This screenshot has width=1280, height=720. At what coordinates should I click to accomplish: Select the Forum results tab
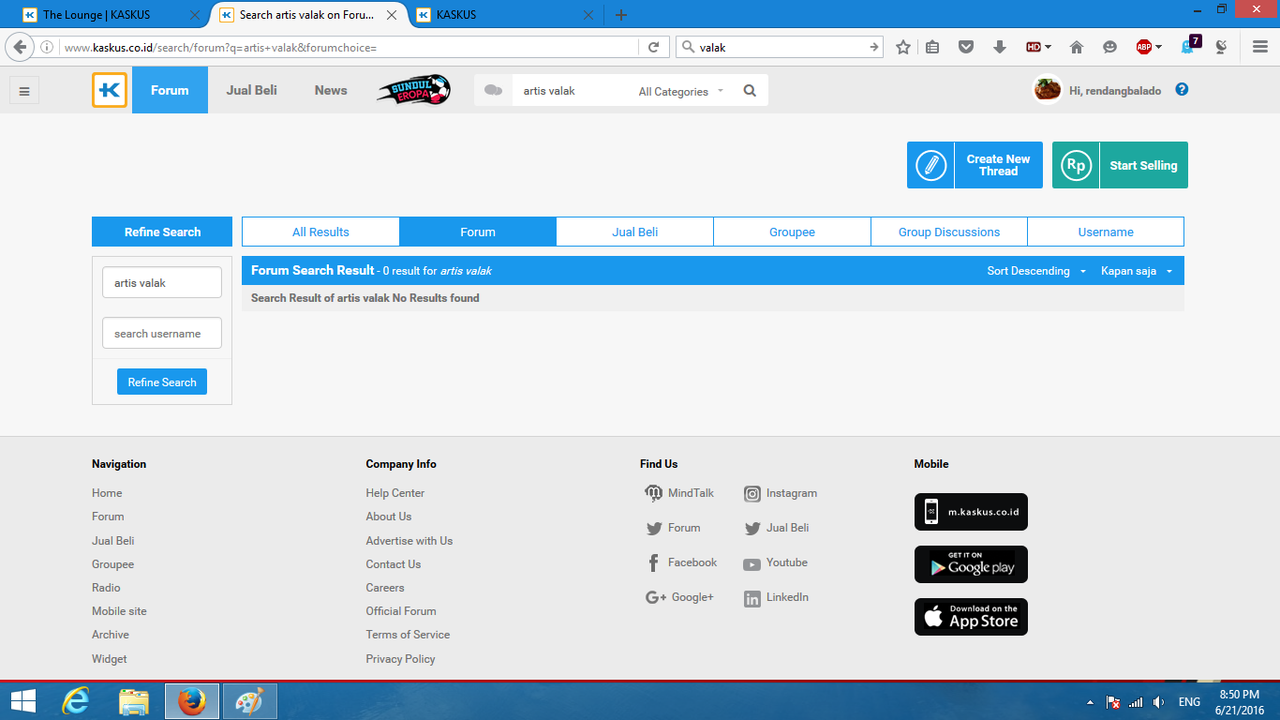pos(478,232)
